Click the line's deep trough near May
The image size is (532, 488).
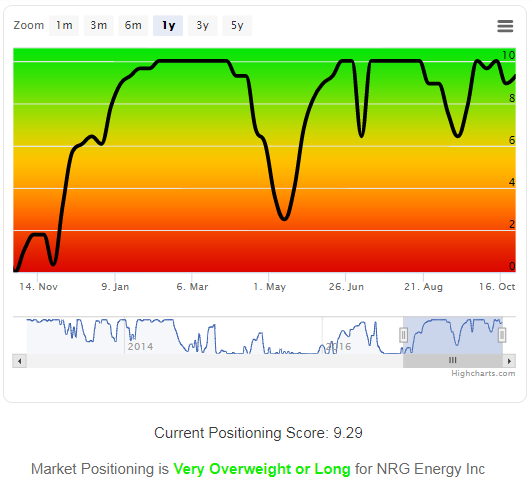pos(284,218)
